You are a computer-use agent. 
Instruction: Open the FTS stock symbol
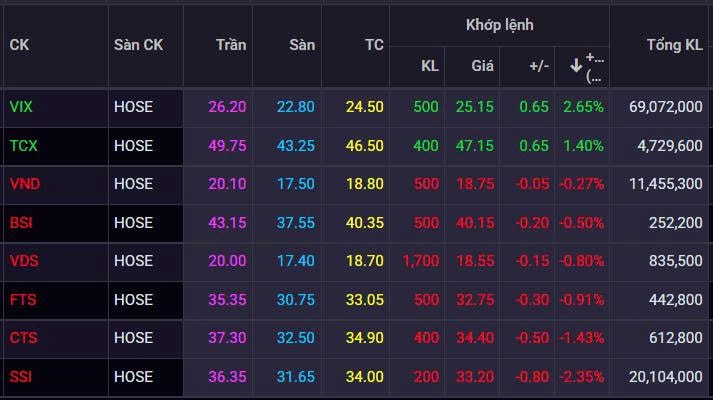(21, 299)
